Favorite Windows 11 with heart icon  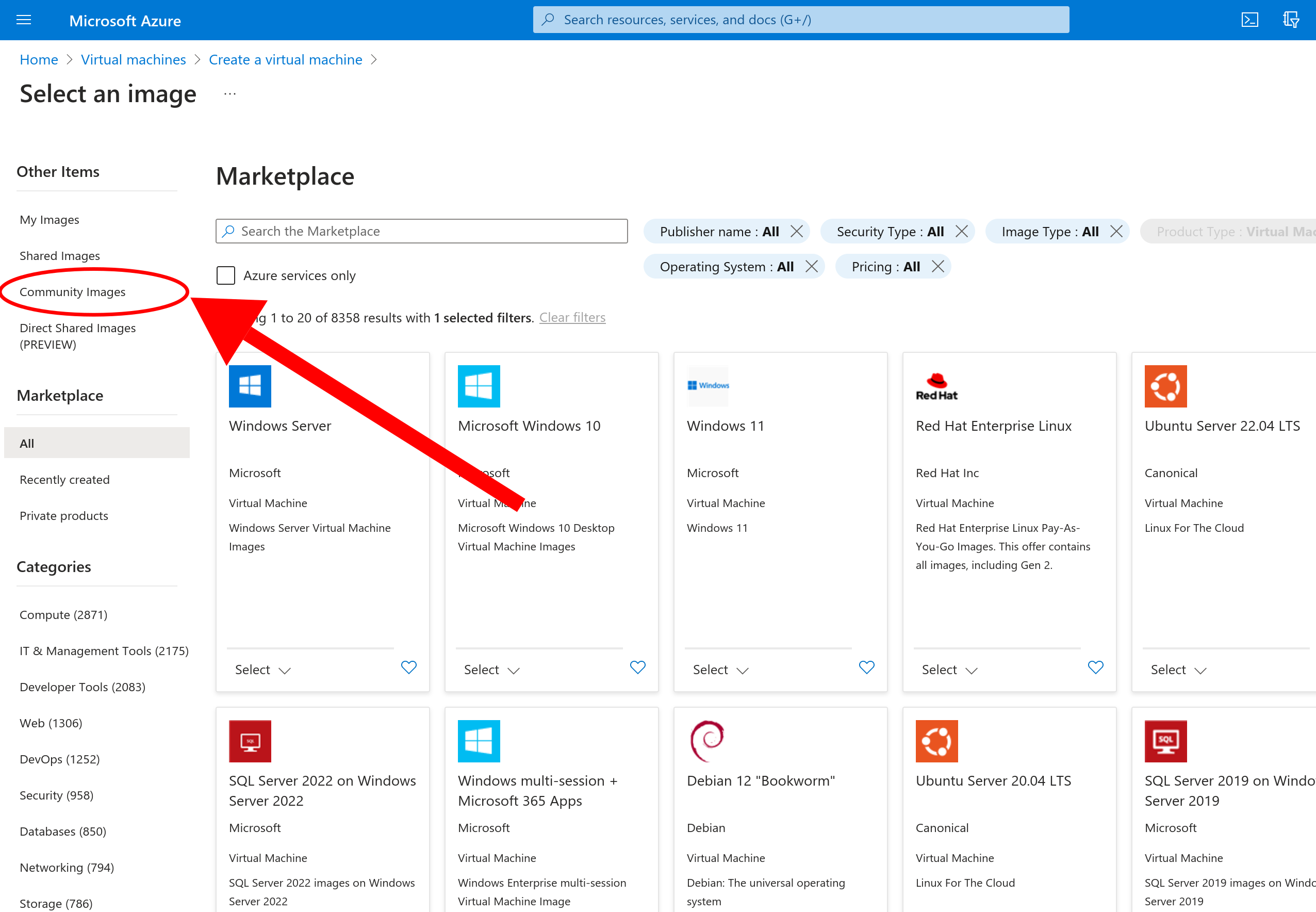[x=866, y=667]
